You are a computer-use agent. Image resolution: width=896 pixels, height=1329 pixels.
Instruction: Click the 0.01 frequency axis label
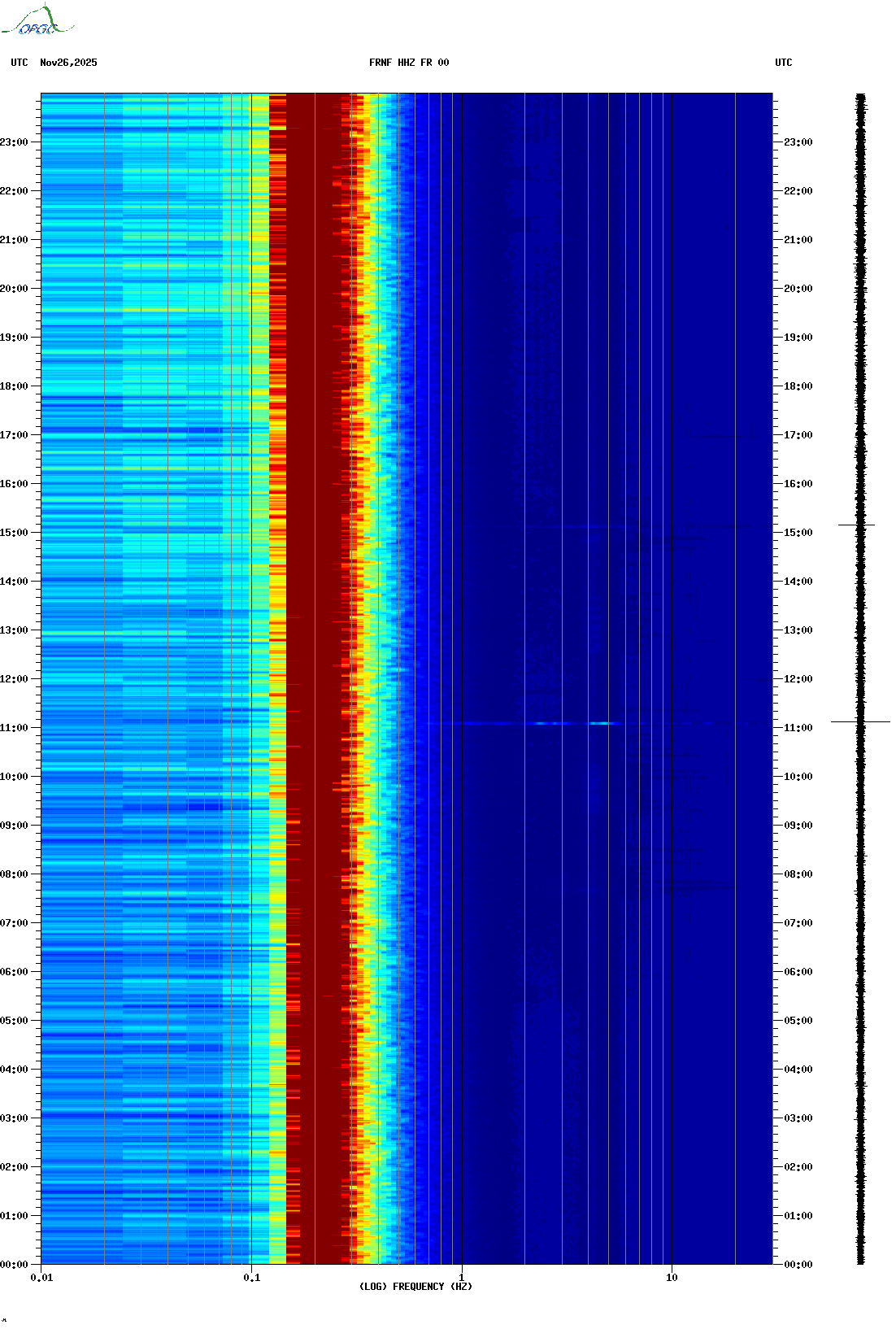coord(41,1277)
